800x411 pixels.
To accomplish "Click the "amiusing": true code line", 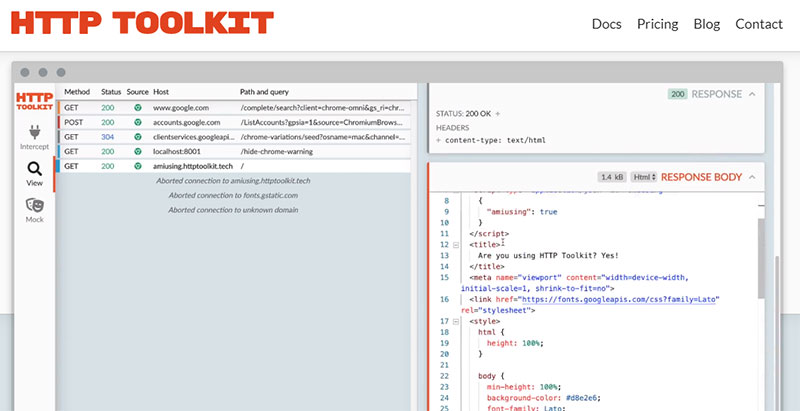I will [522, 212].
